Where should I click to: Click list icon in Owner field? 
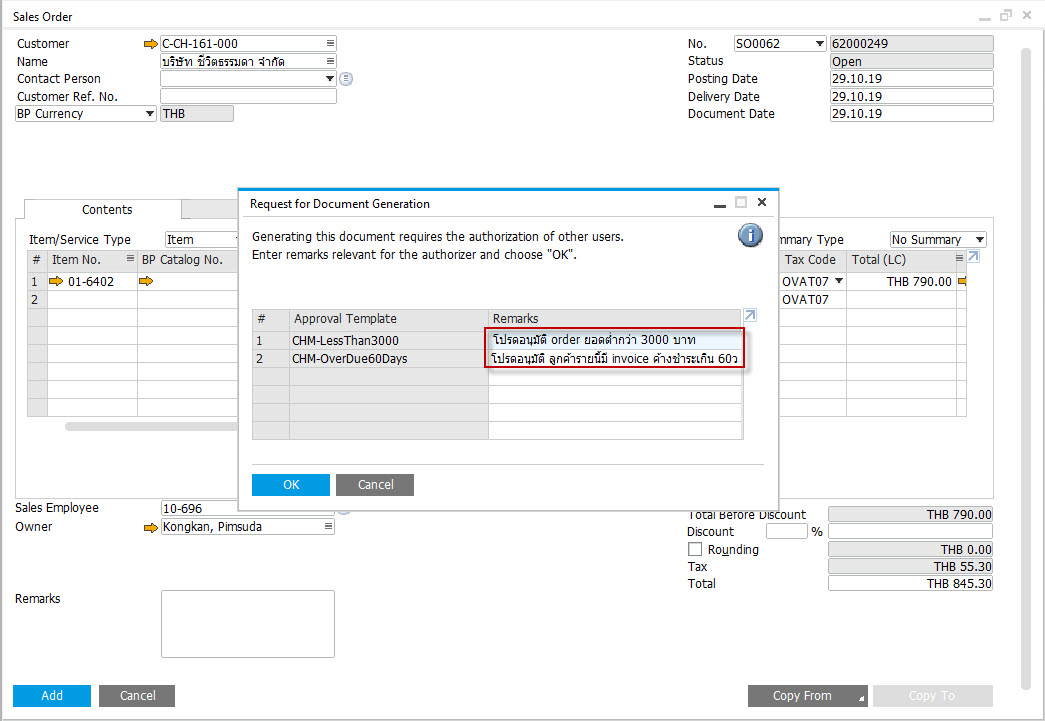click(x=329, y=526)
